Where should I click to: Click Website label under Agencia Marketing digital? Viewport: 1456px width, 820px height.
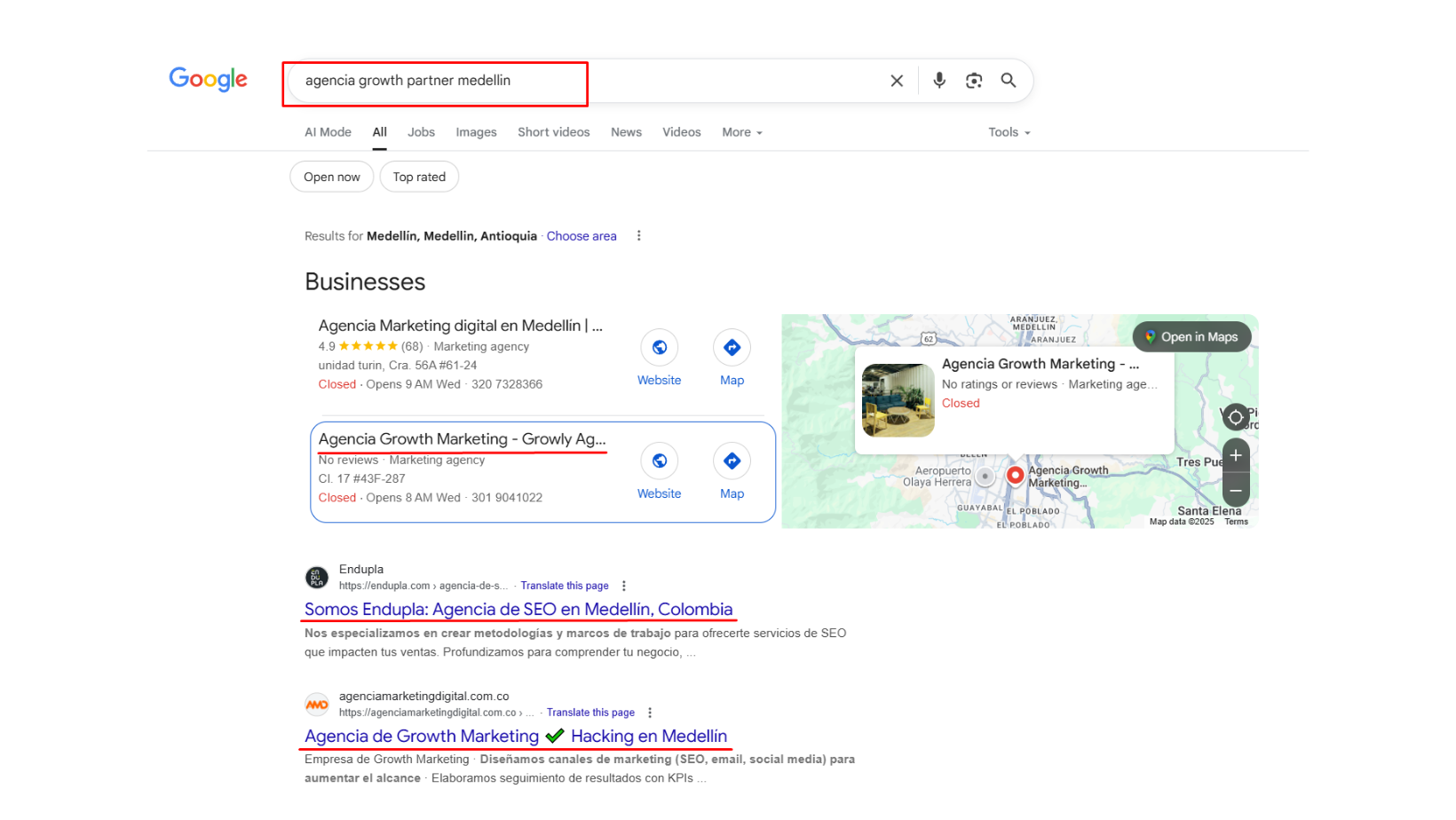pyautogui.click(x=660, y=380)
